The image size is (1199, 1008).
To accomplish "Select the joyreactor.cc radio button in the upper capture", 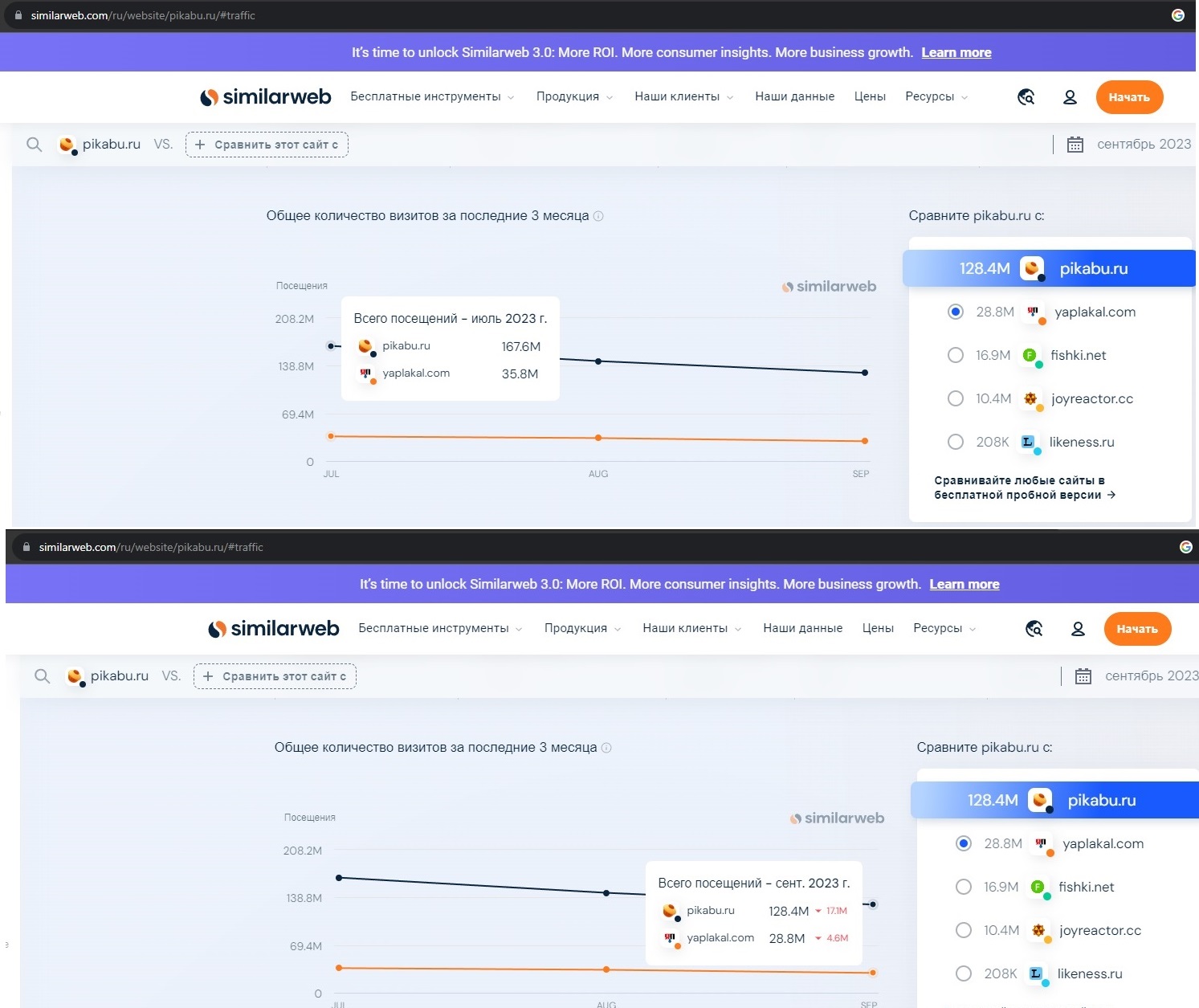I will (x=956, y=398).
